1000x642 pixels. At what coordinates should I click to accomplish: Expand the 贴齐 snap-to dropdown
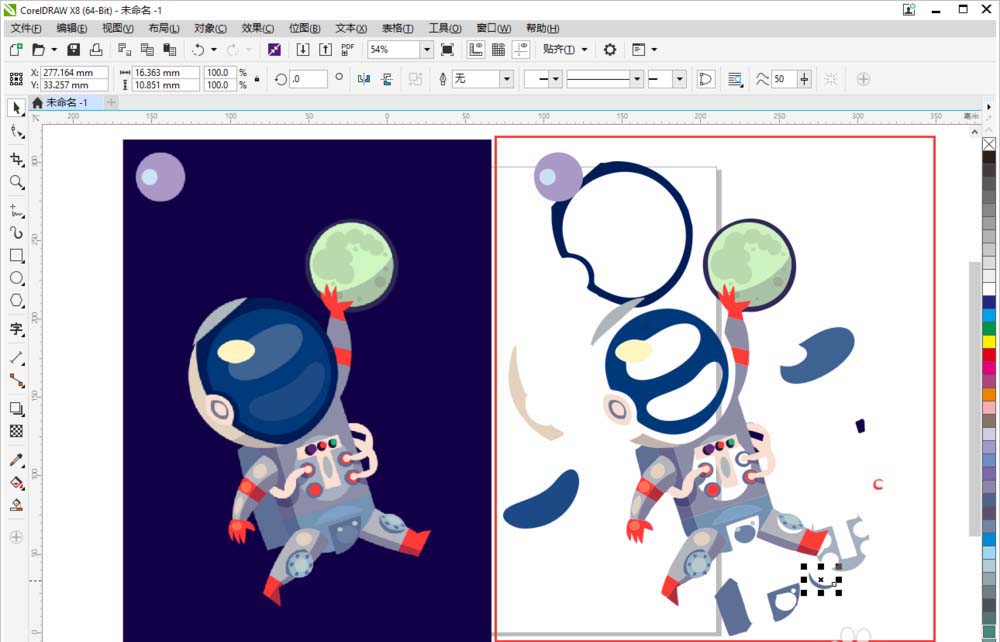pyautogui.click(x=583, y=49)
